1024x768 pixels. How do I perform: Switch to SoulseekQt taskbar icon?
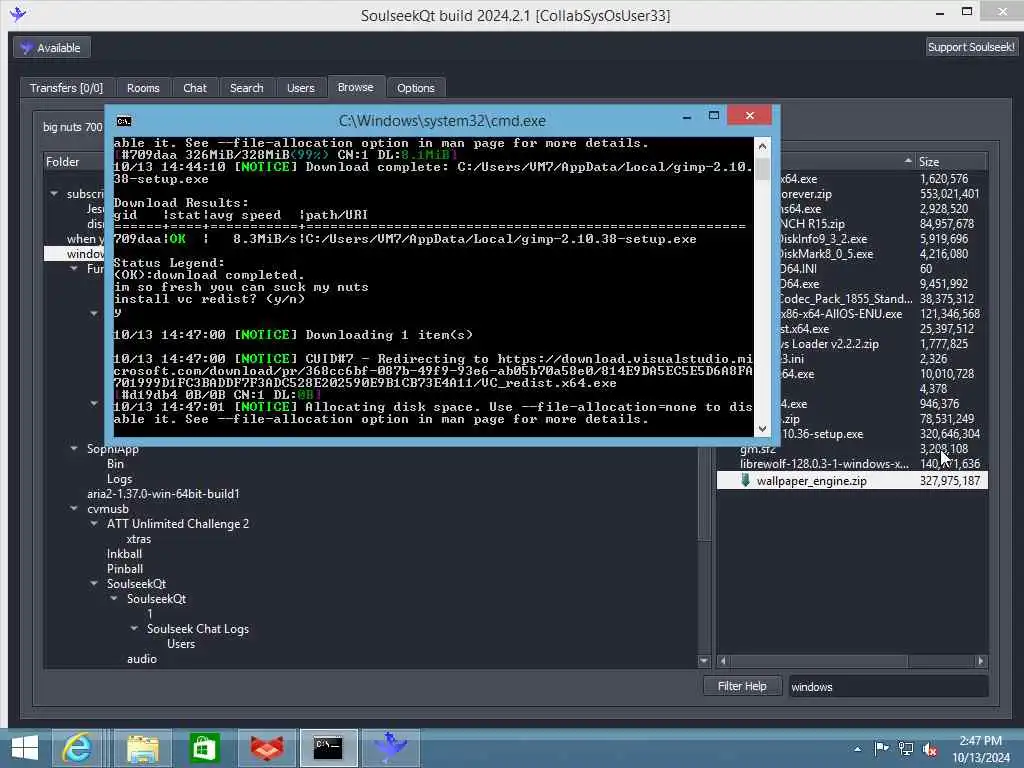tap(391, 748)
